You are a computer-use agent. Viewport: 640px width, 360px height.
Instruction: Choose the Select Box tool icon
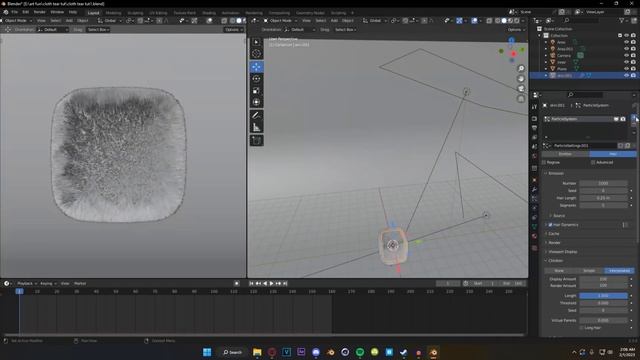coord(256,42)
